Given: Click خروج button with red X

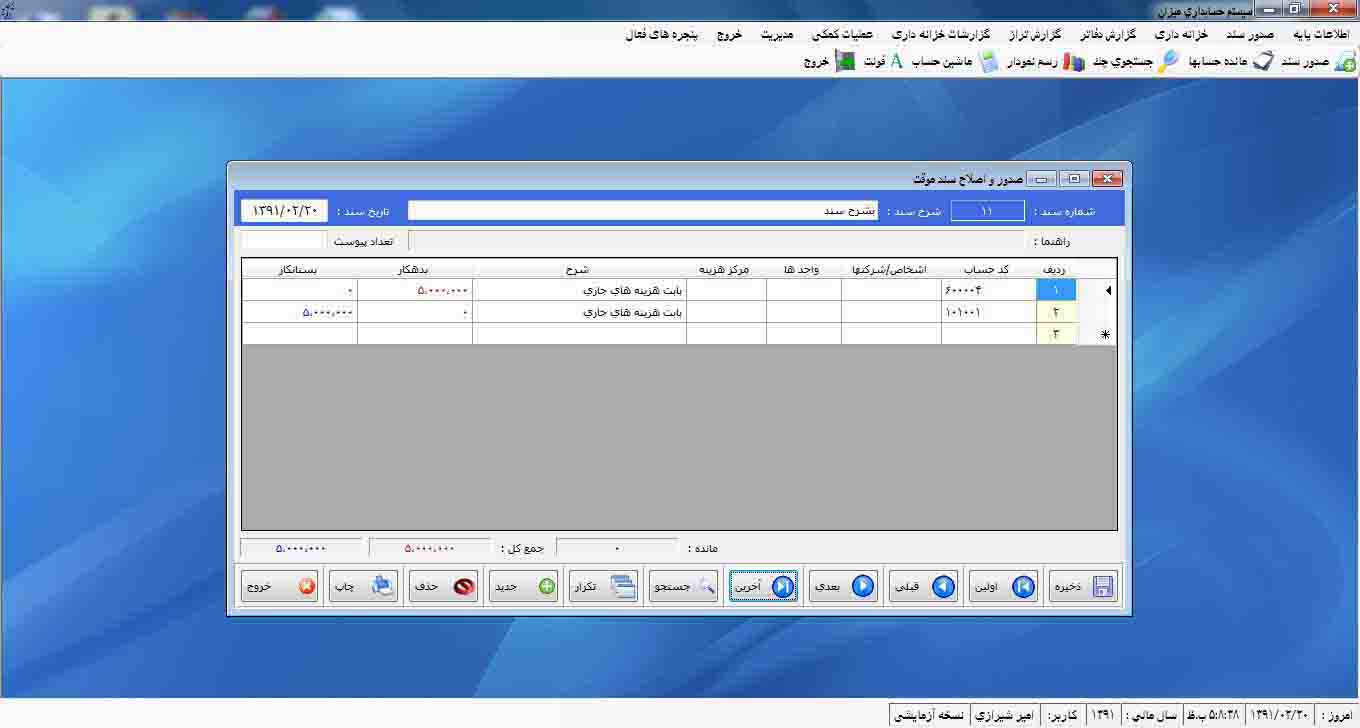Looking at the screenshot, I should tap(281, 587).
